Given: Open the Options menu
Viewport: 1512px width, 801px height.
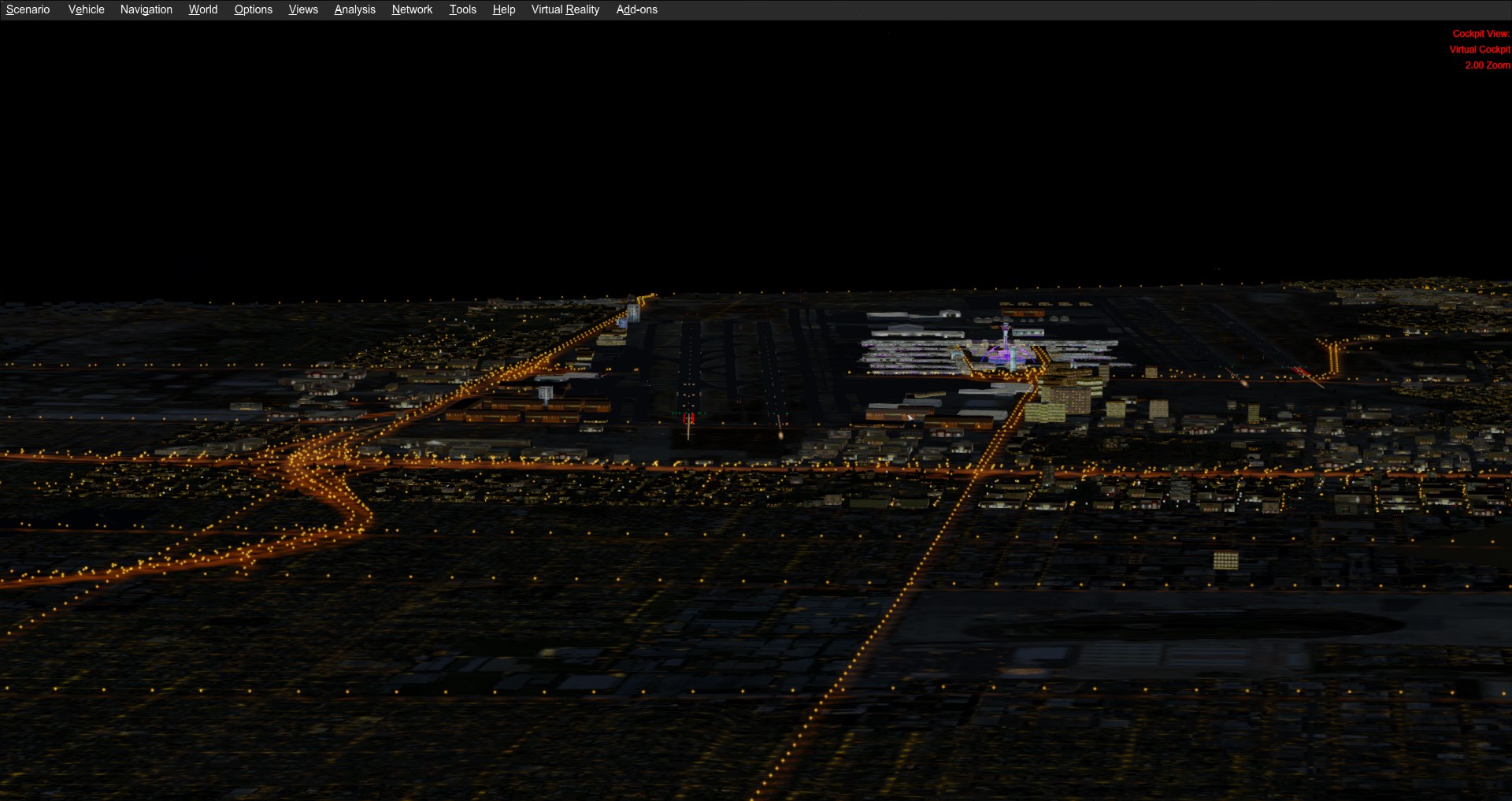Looking at the screenshot, I should 253,9.
